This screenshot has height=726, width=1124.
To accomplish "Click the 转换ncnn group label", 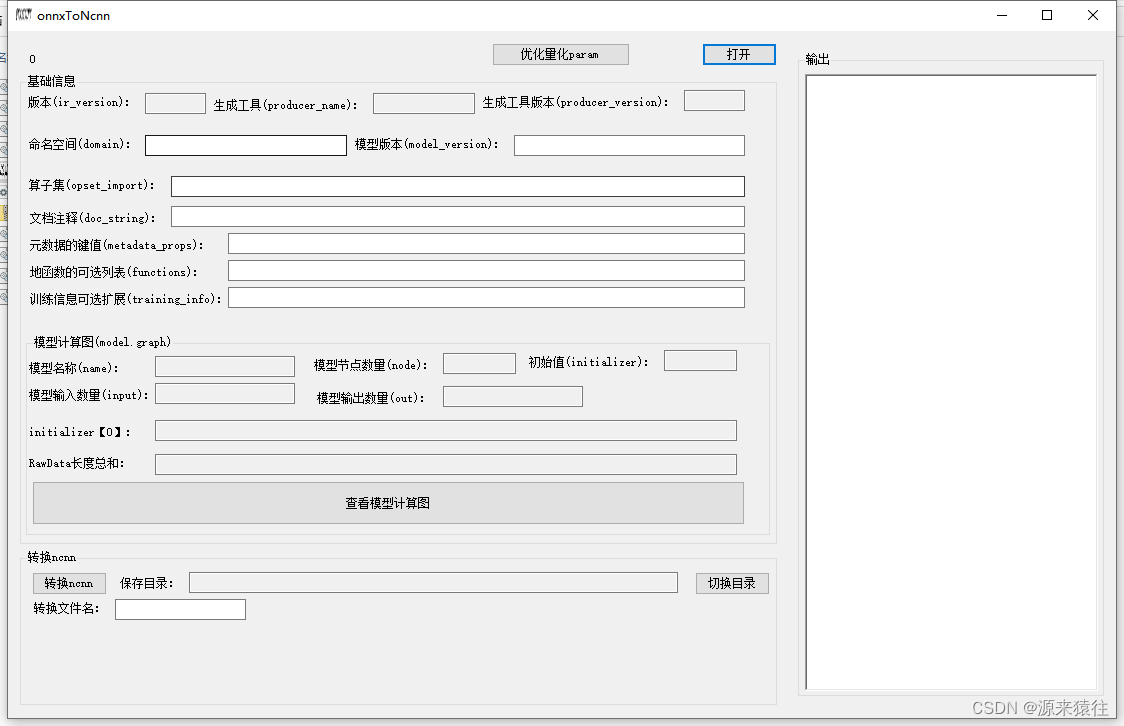I will [x=52, y=557].
